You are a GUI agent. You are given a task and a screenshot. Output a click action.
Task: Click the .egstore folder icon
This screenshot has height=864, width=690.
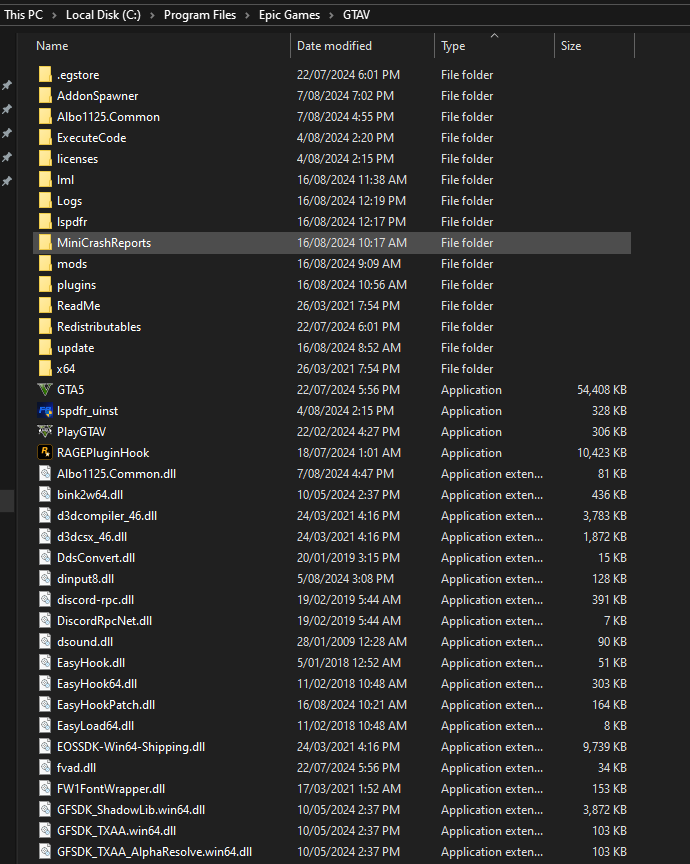(45, 74)
